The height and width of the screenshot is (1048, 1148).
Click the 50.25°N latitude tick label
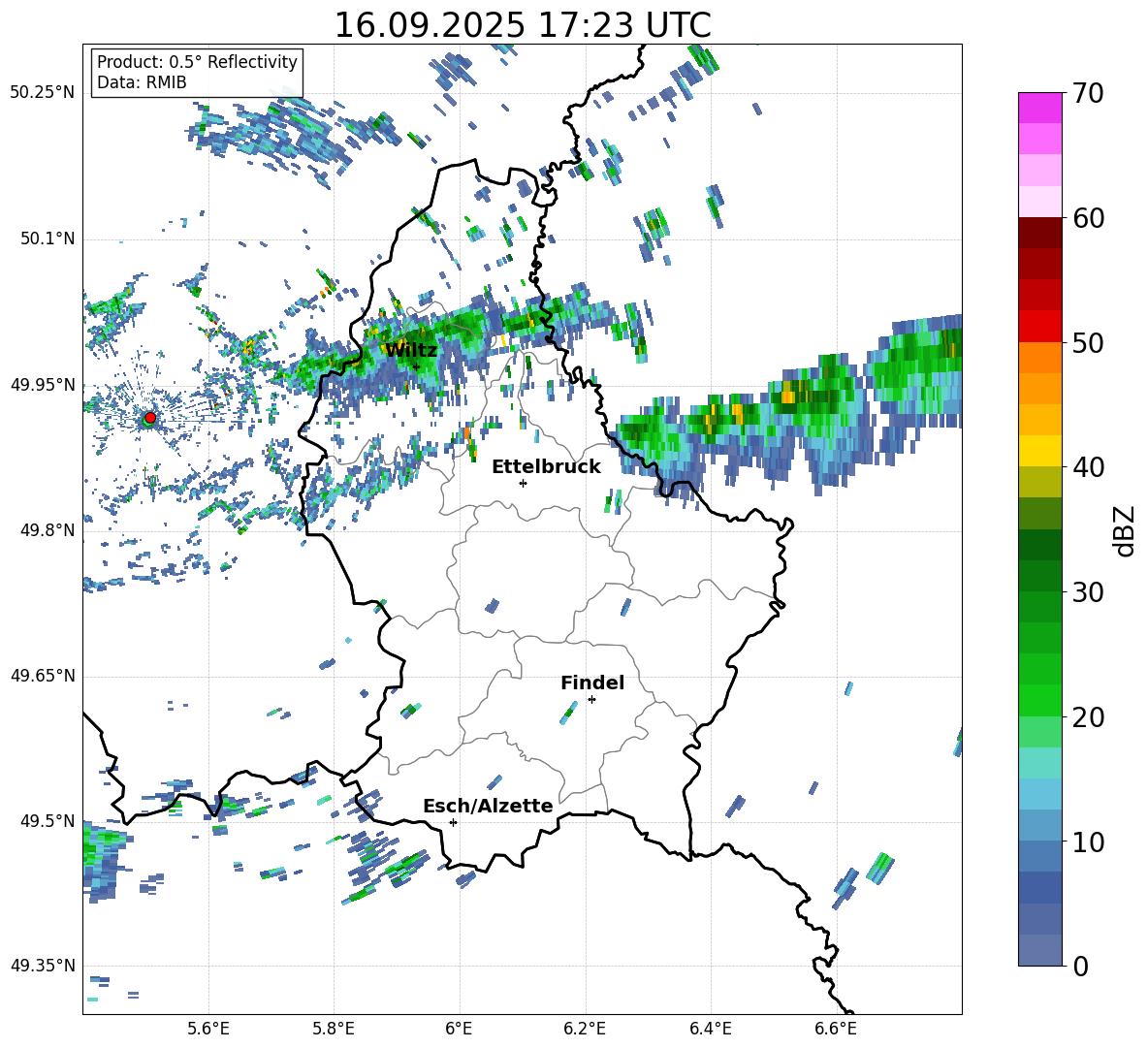pyautogui.click(x=43, y=93)
